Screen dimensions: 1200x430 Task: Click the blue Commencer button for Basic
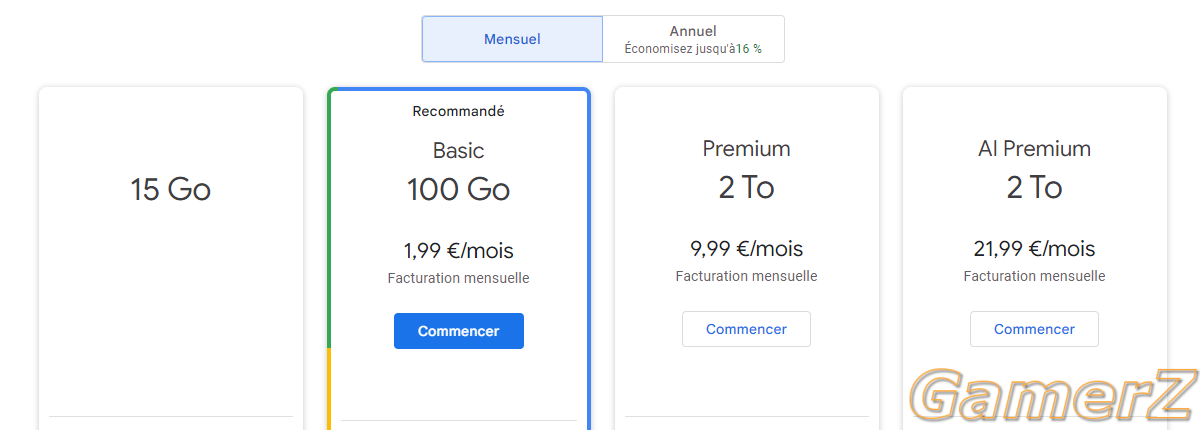click(459, 331)
